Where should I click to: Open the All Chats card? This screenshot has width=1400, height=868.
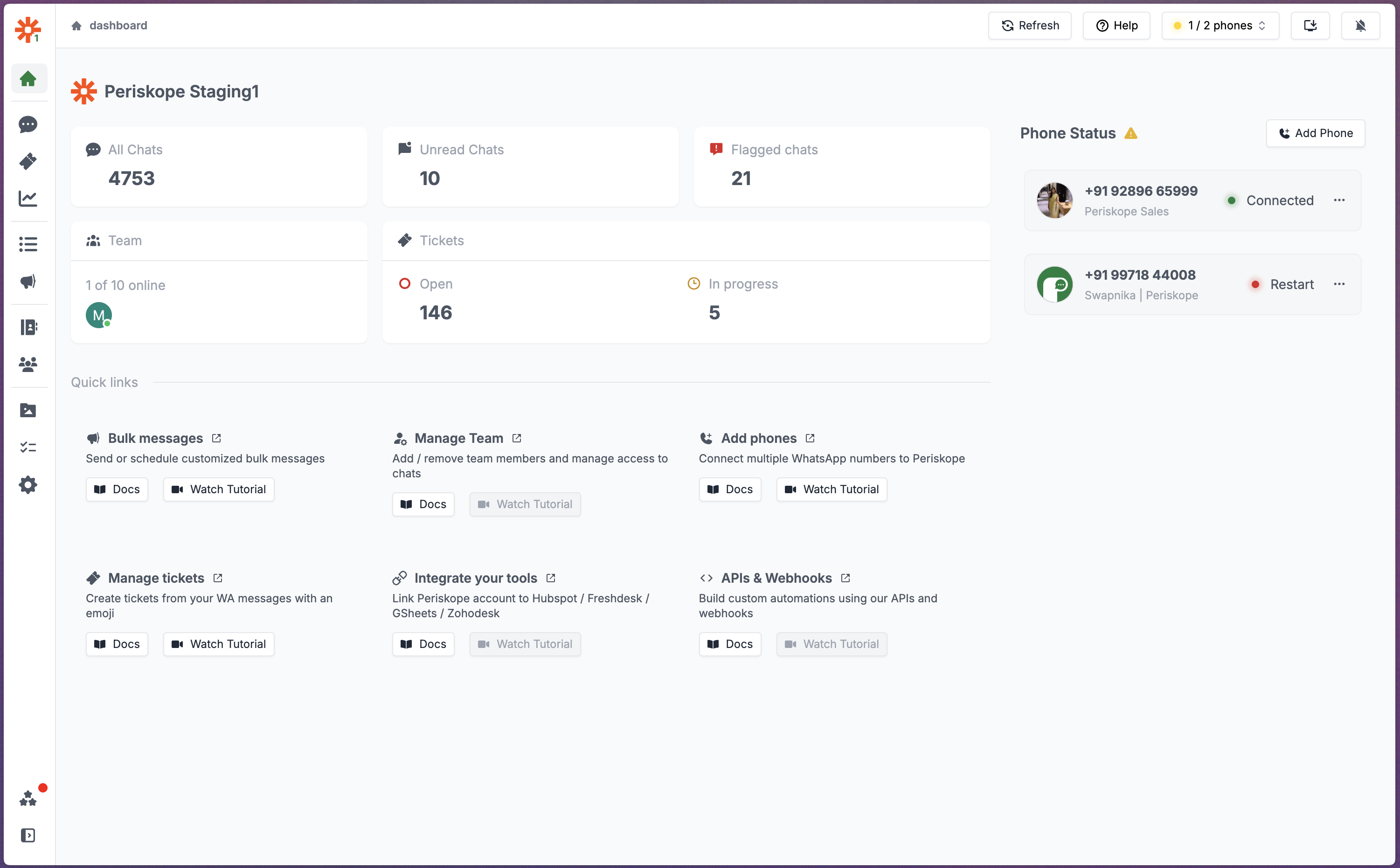point(219,166)
